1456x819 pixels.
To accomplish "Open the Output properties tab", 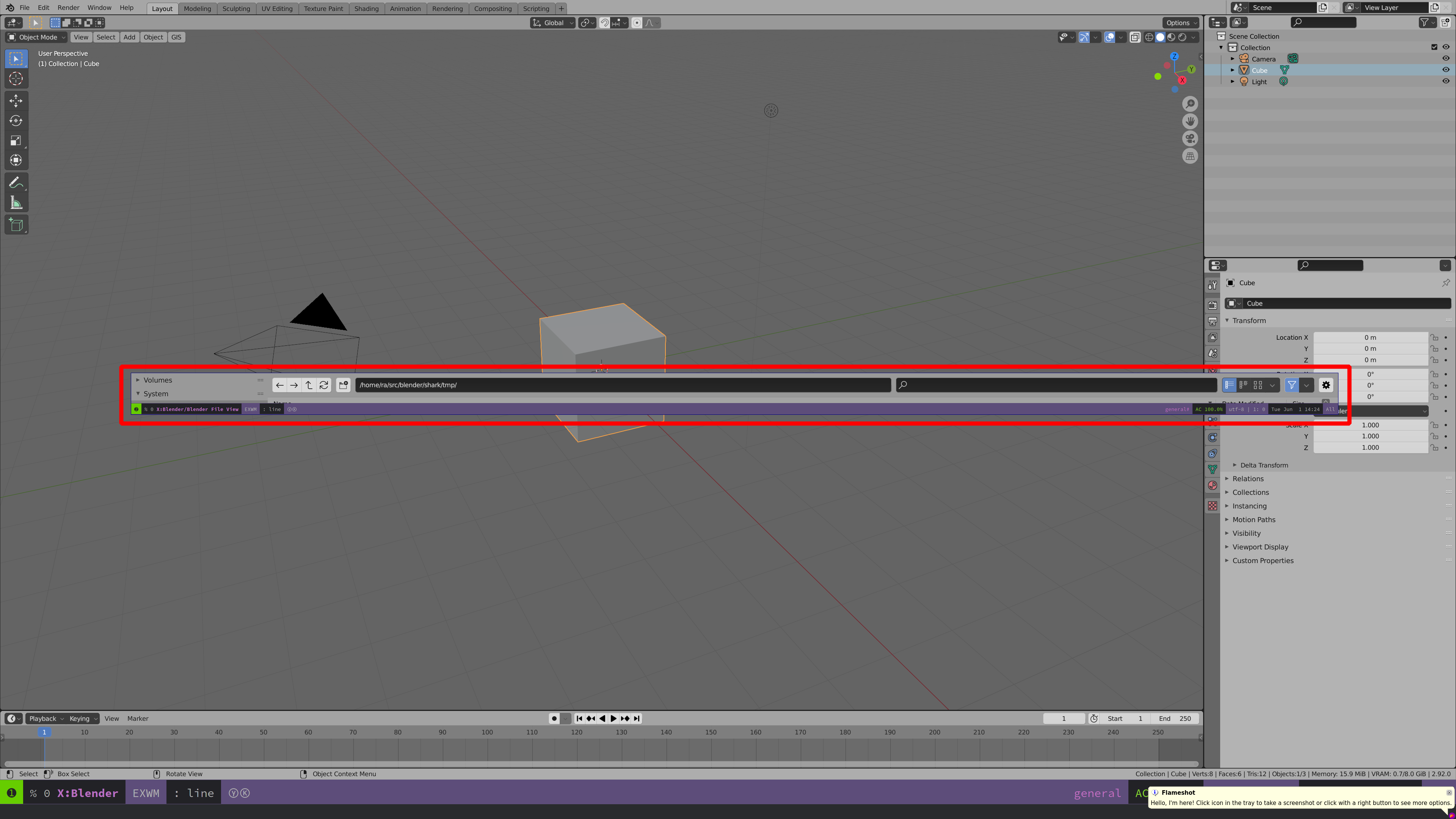I will coord(1213,322).
